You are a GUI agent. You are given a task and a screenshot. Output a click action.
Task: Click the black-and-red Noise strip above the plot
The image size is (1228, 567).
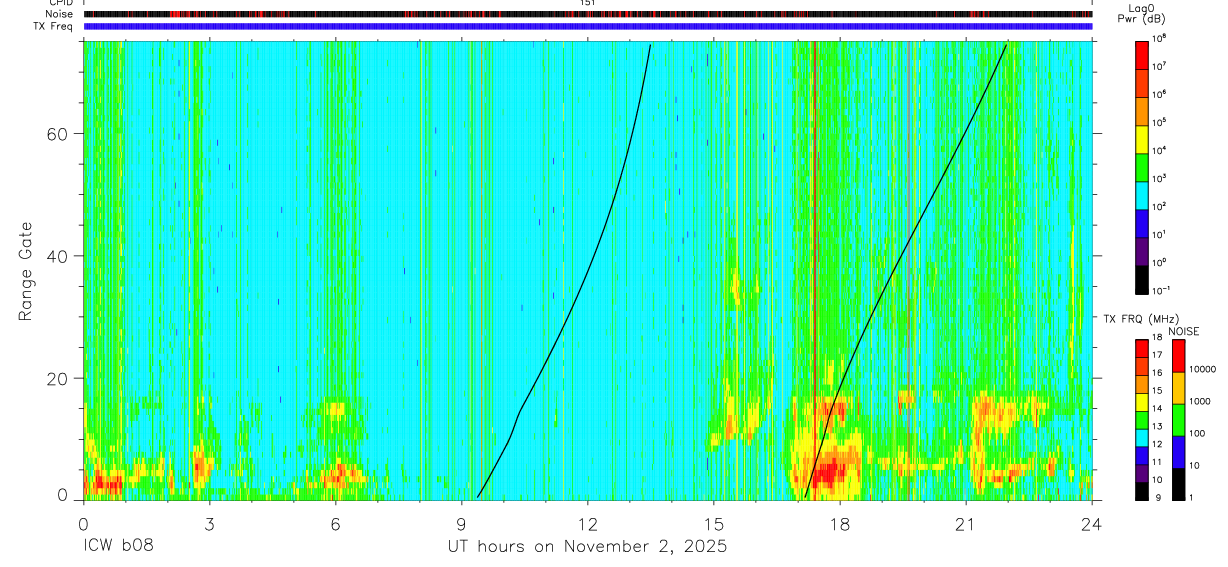tap(588, 14)
